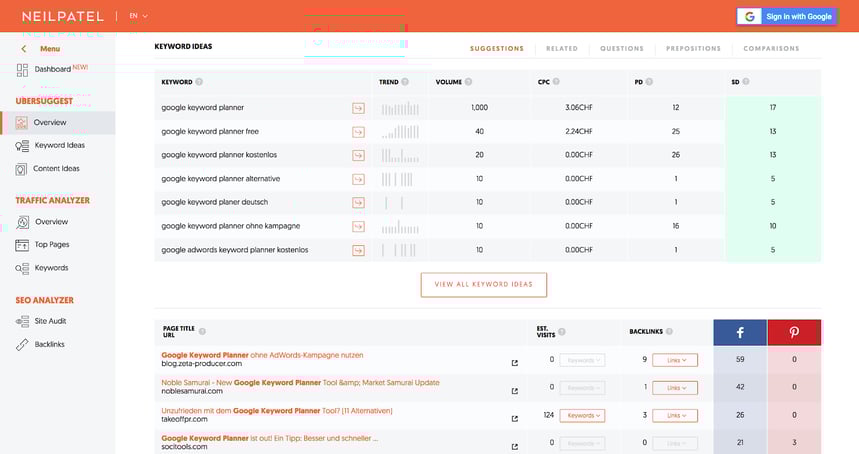
Task: Click trend chart for google keyword planner free
Action: (400, 131)
